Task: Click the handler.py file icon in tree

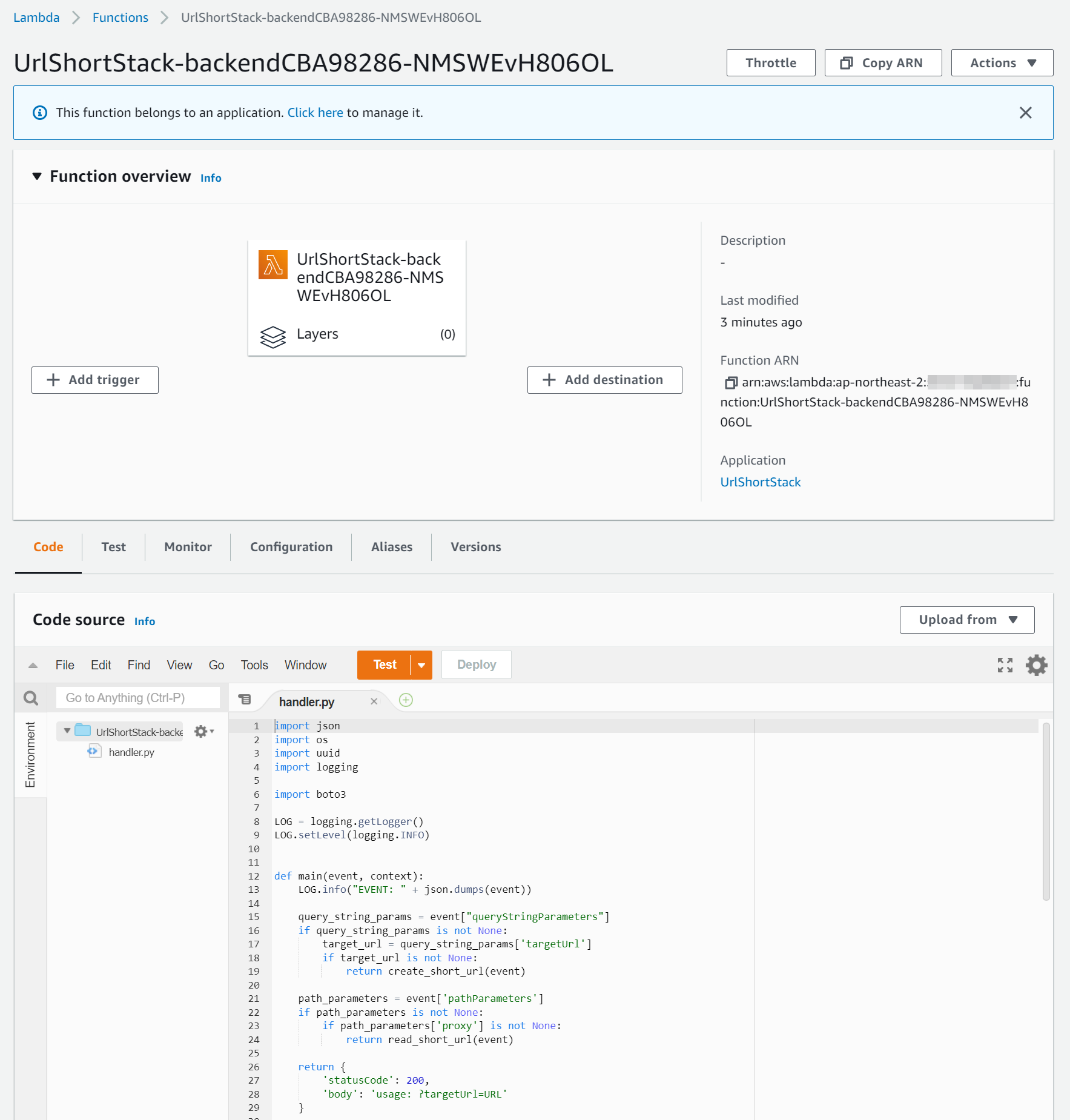Action: tap(94, 752)
